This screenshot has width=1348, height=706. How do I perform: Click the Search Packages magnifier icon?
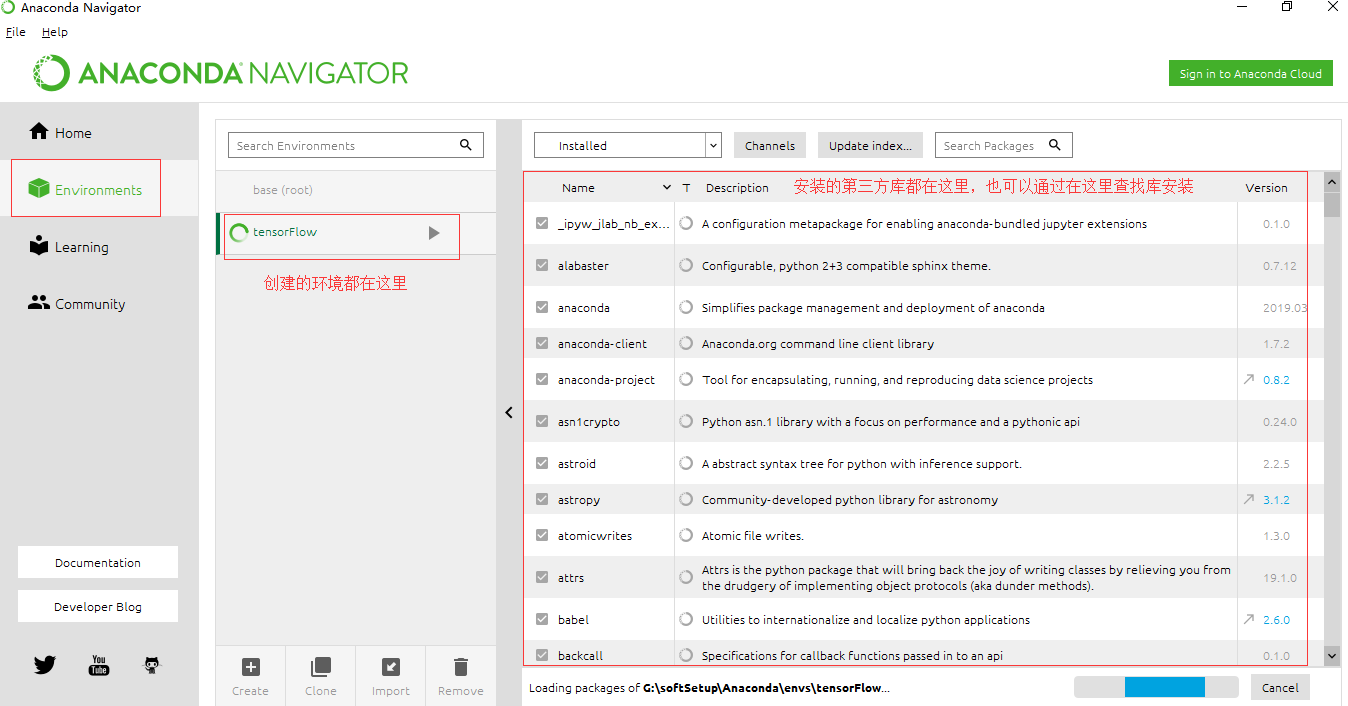tap(1055, 145)
